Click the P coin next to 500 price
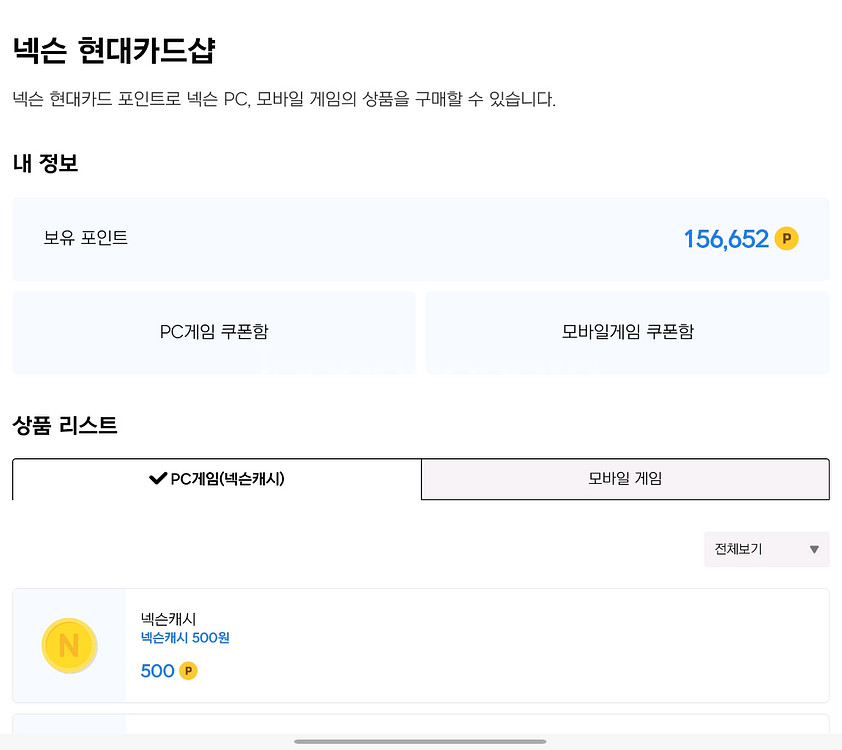 [x=188, y=671]
